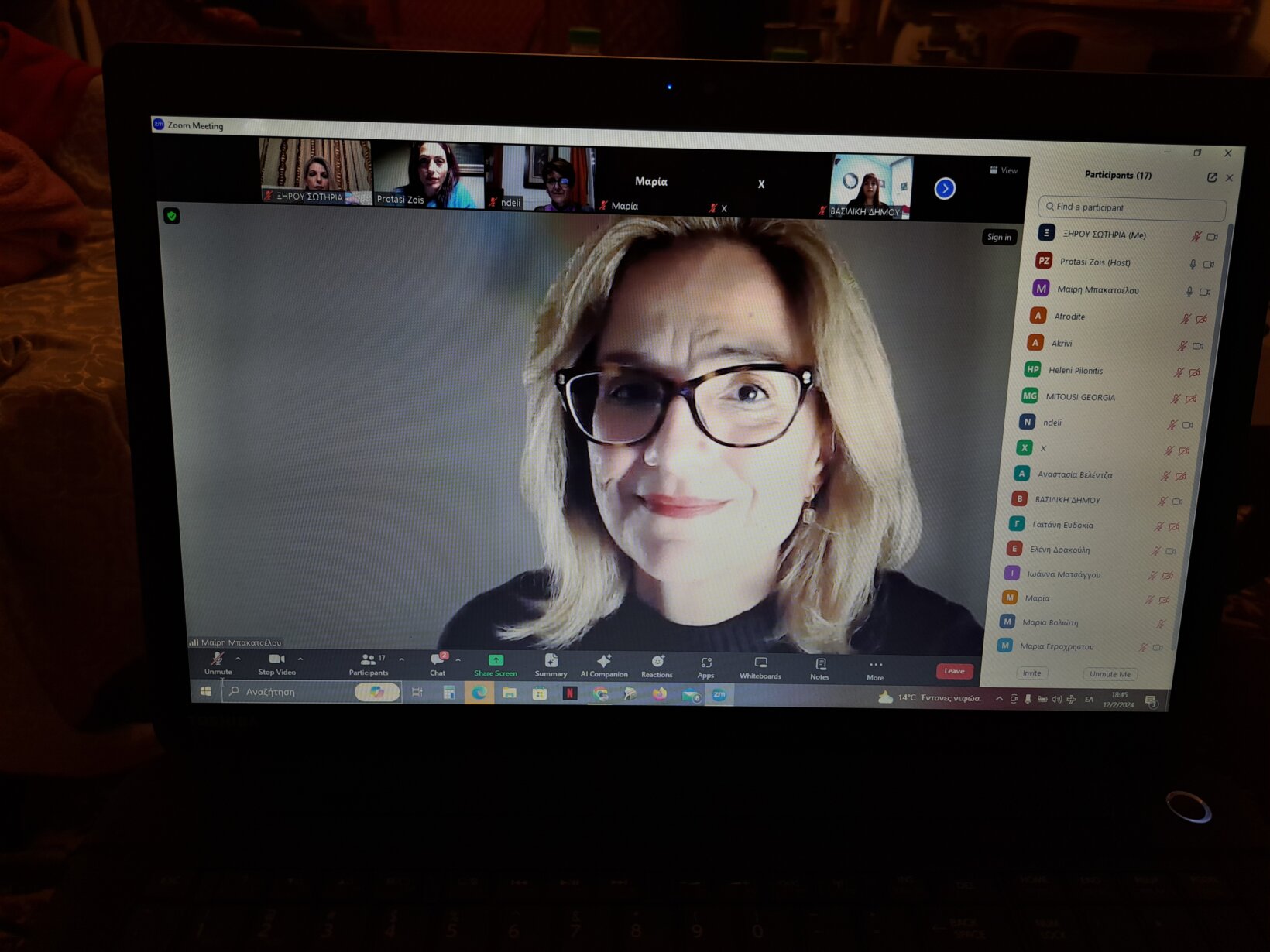Image resolution: width=1270 pixels, height=952 pixels.
Task: Pop out the Participants panel
Action: [1211, 177]
